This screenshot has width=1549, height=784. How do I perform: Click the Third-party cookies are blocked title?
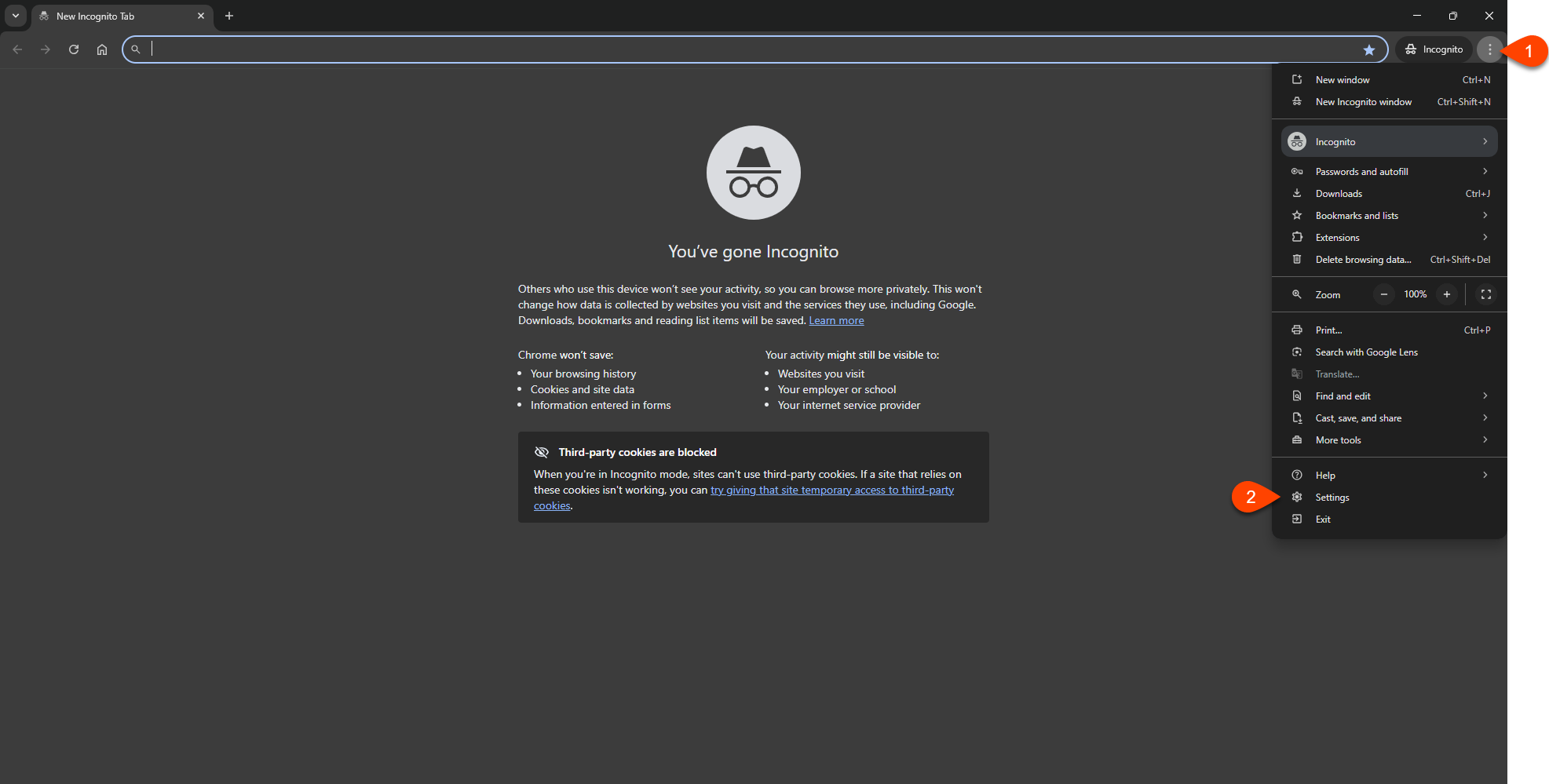pos(638,453)
